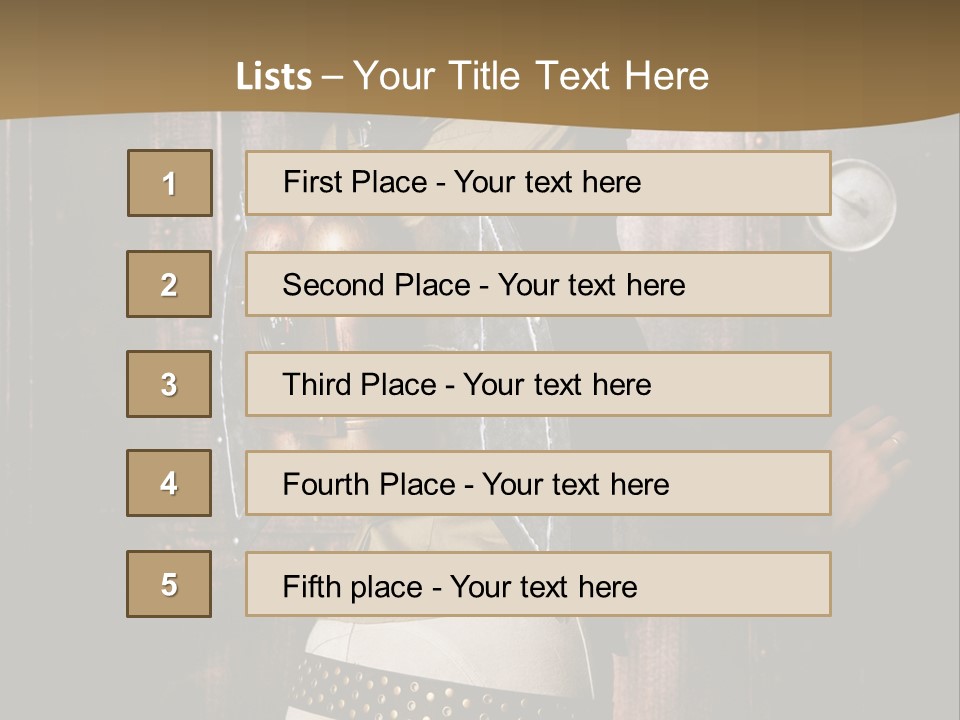Click the word 'Second' in second row
960x720 pixels.
coord(334,285)
